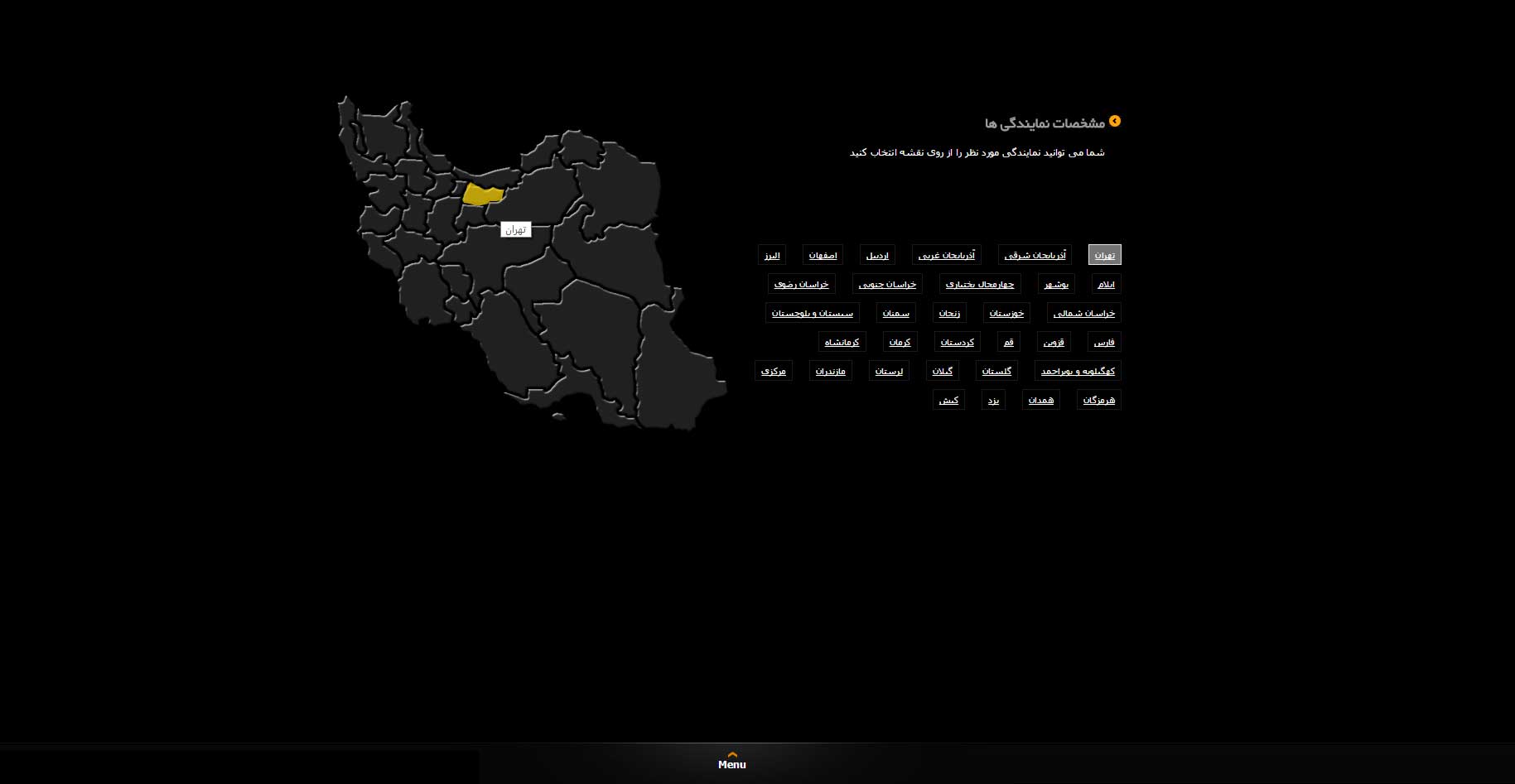Image resolution: width=1515 pixels, height=784 pixels.
Task: Select the البرز province link
Action: point(771,255)
